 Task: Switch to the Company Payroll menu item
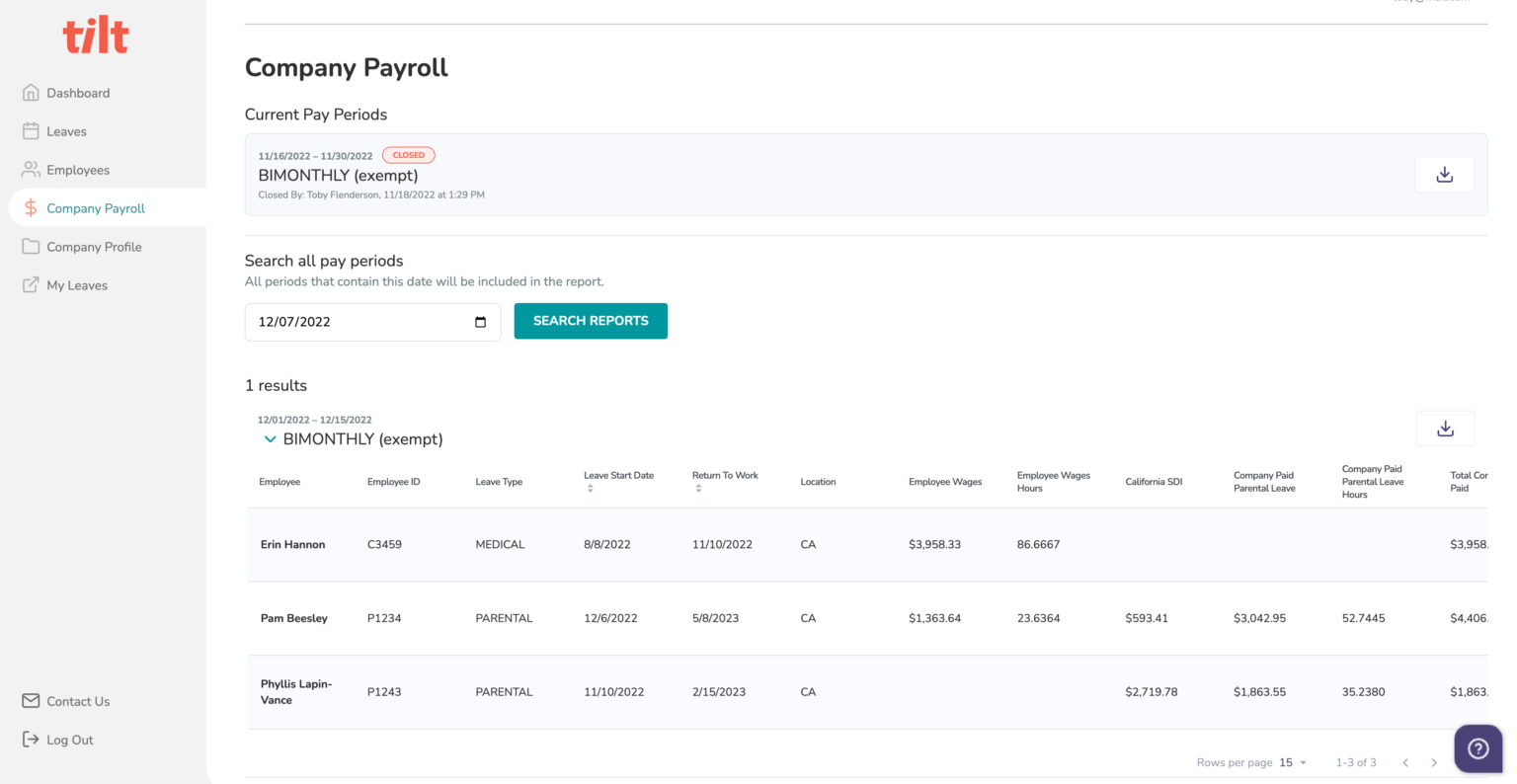96,207
